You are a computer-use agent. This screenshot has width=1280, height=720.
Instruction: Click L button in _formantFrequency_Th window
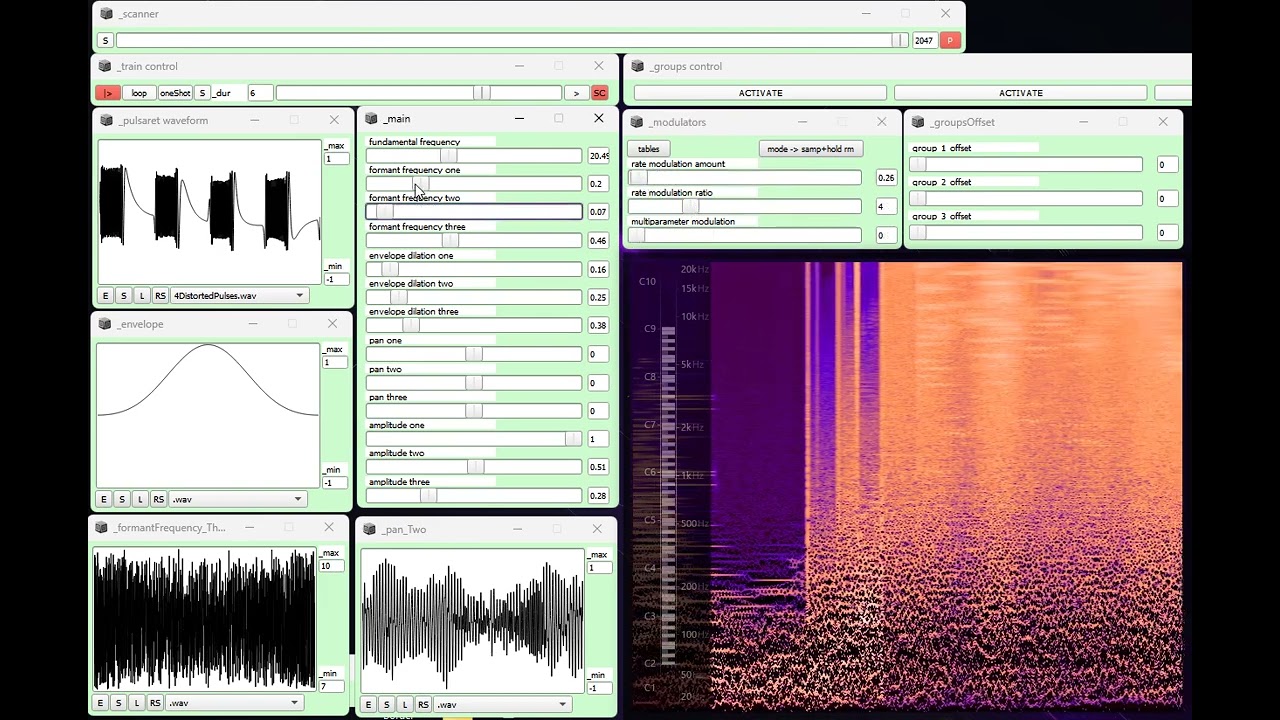click(x=136, y=703)
